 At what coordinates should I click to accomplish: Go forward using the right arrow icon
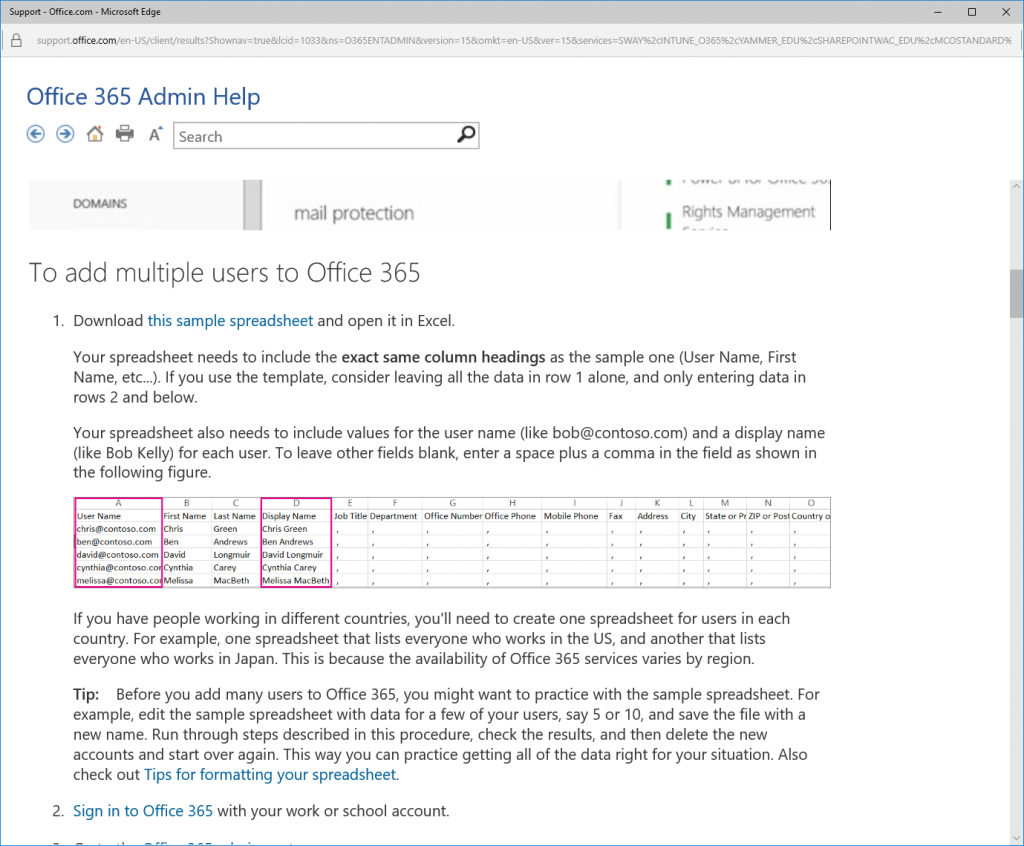tap(65, 134)
